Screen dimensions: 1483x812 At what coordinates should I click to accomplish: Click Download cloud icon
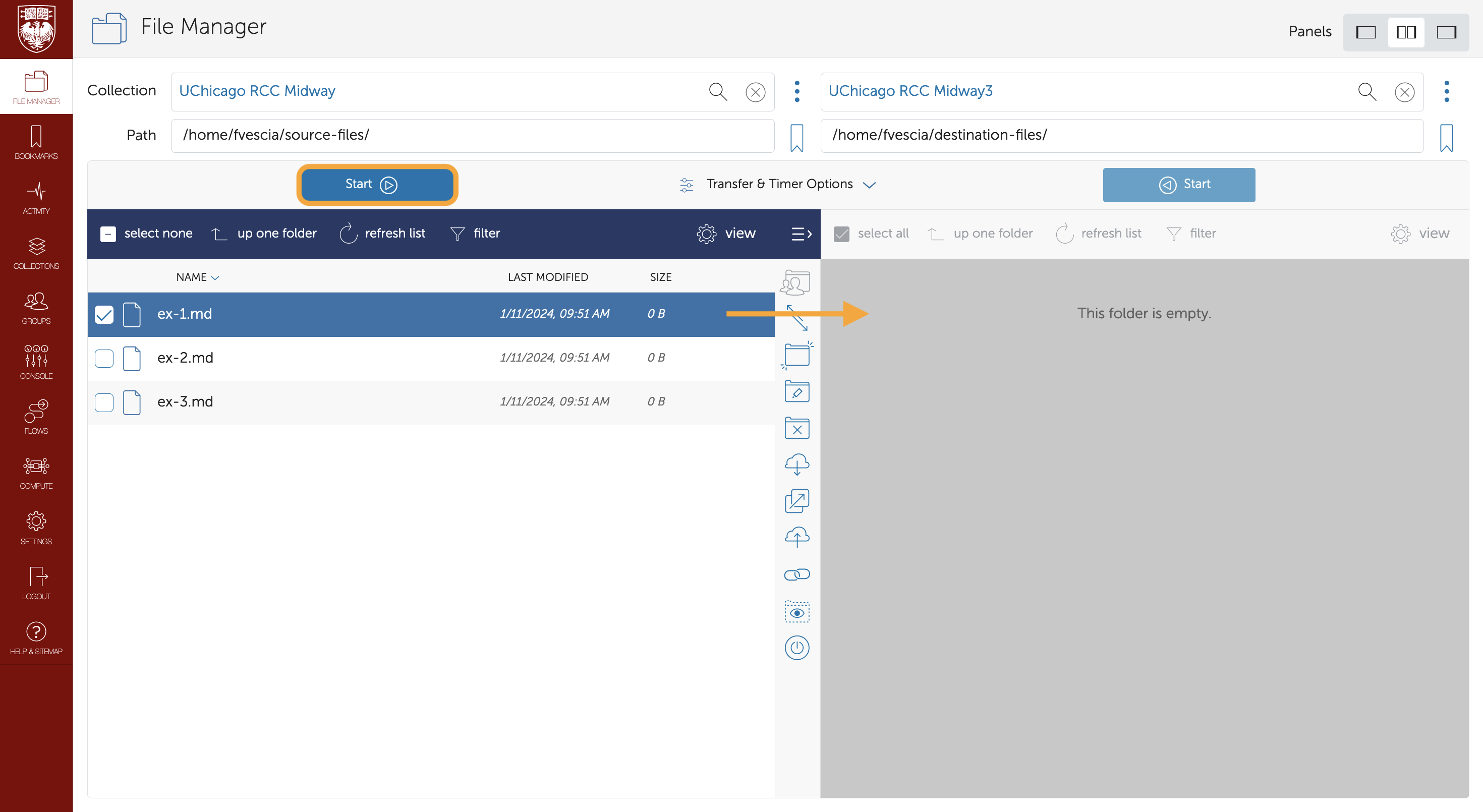(x=797, y=465)
